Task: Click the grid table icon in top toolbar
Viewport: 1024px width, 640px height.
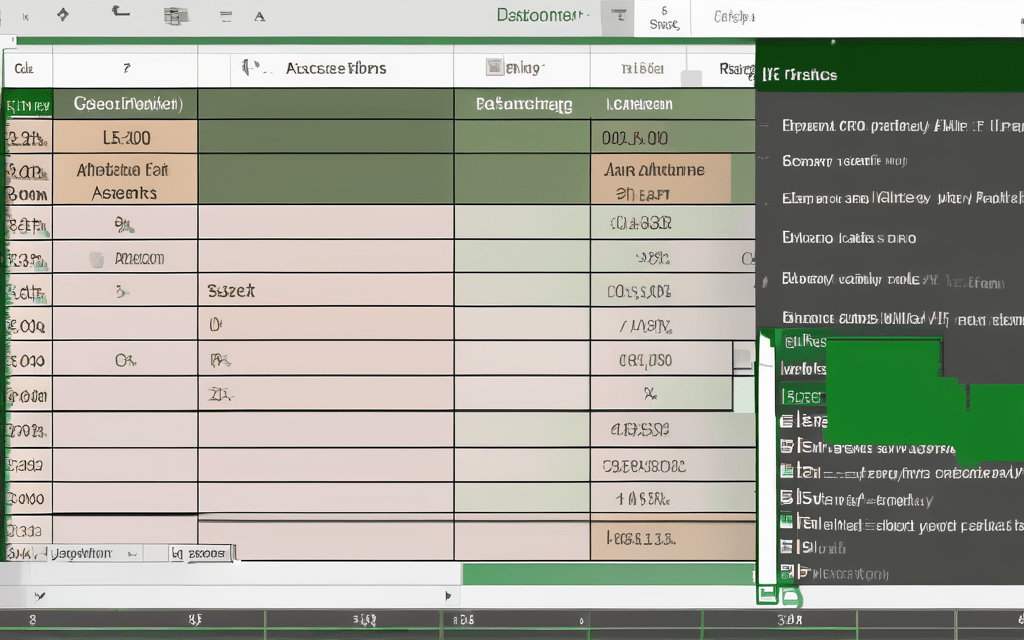Action: (x=176, y=15)
